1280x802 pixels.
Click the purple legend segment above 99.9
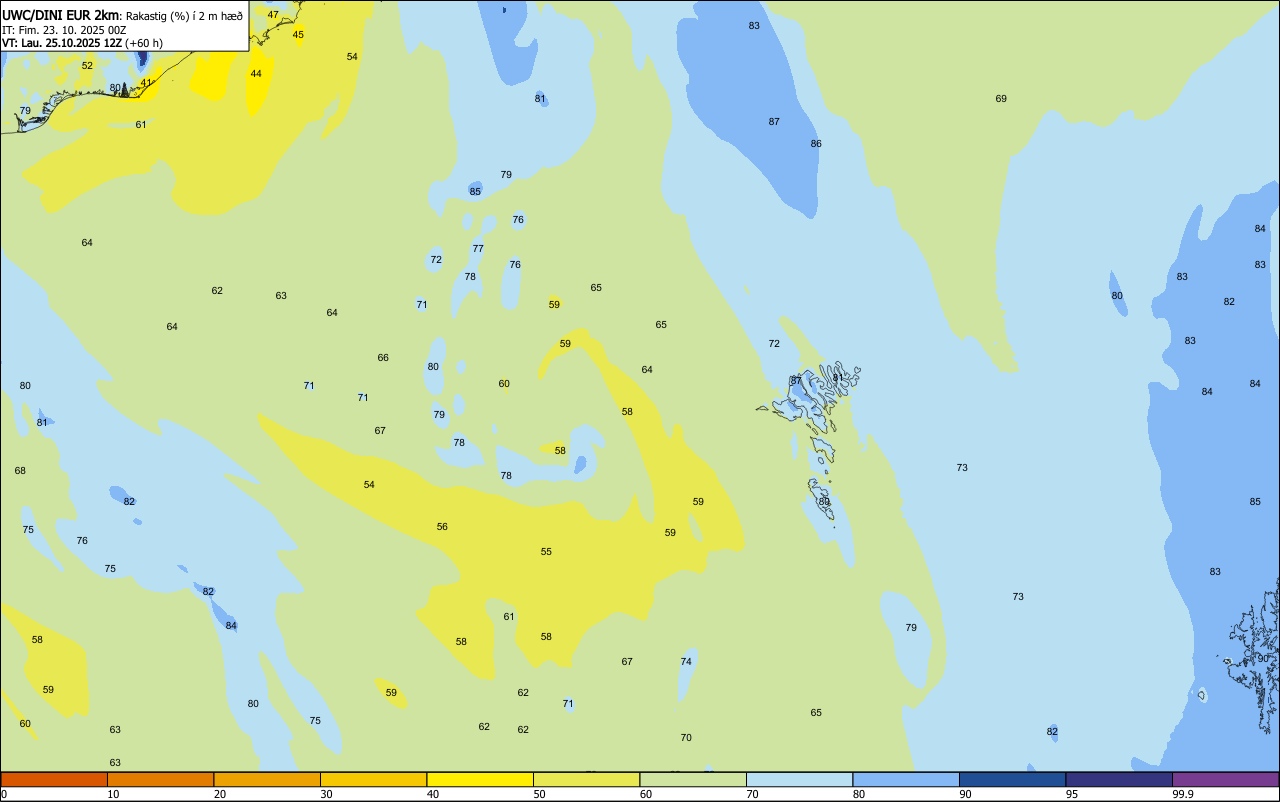(x=1226, y=779)
